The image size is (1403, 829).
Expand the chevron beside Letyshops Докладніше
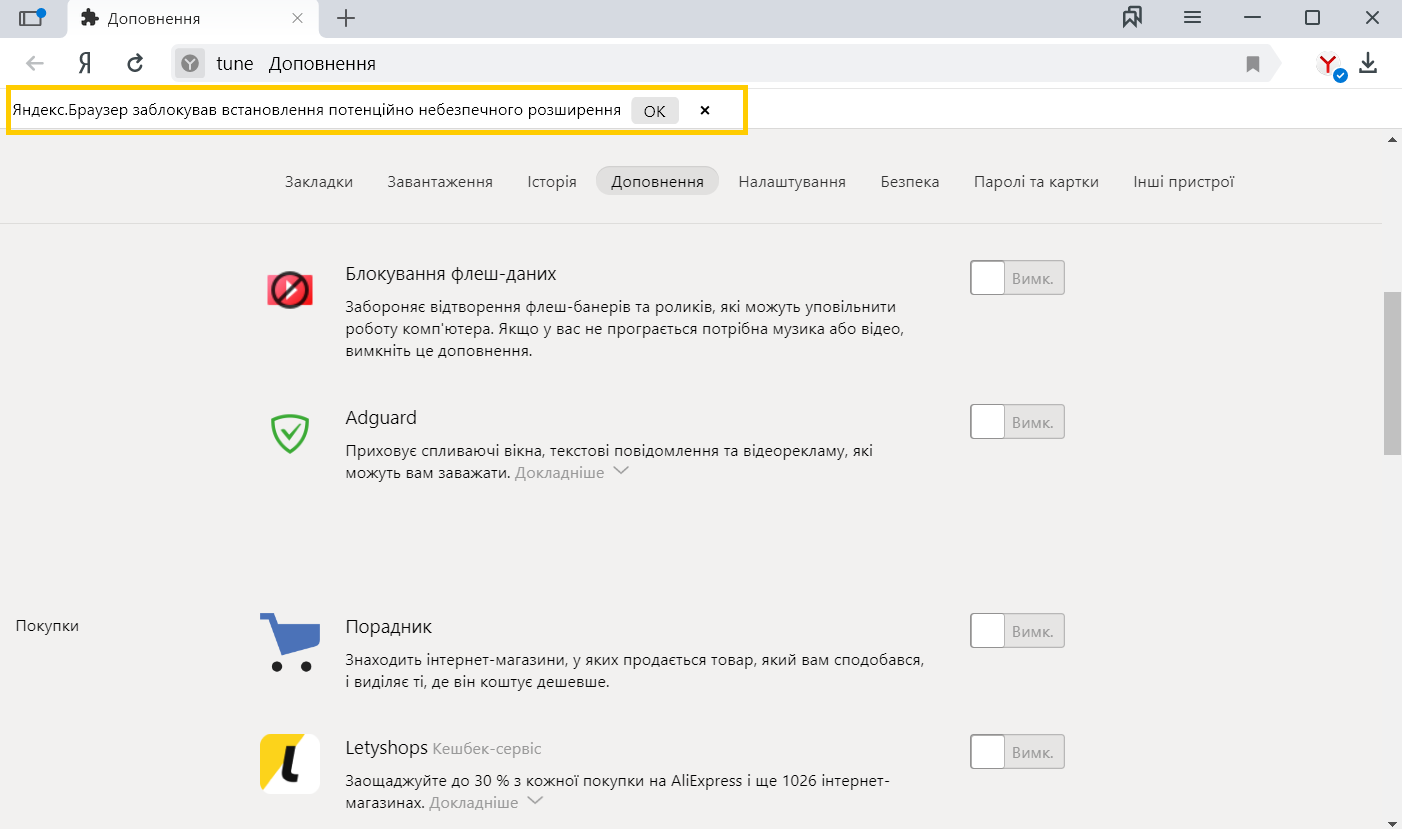tap(535, 801)
